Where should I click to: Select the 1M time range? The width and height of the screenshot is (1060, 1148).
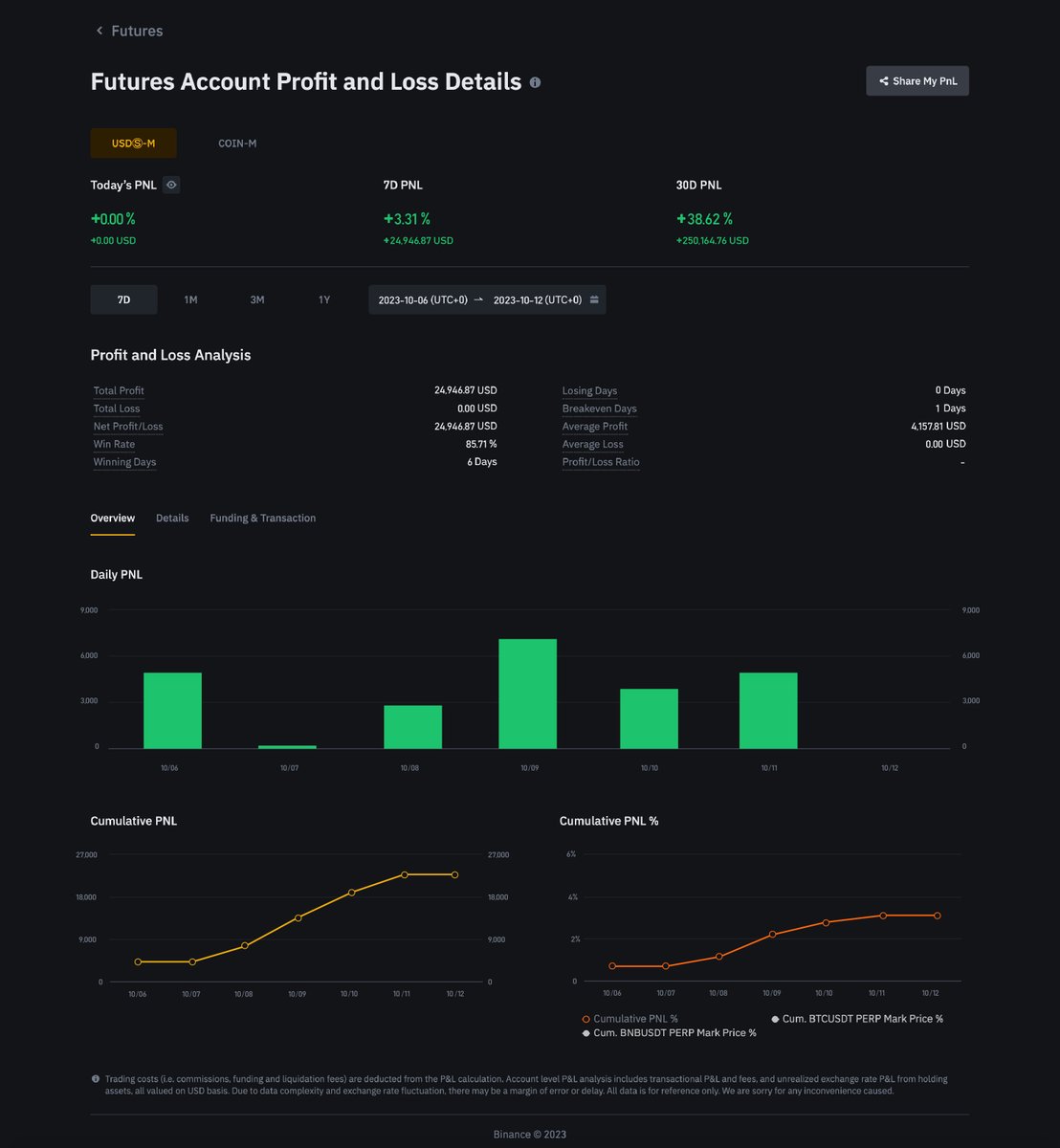click(190, 299)
